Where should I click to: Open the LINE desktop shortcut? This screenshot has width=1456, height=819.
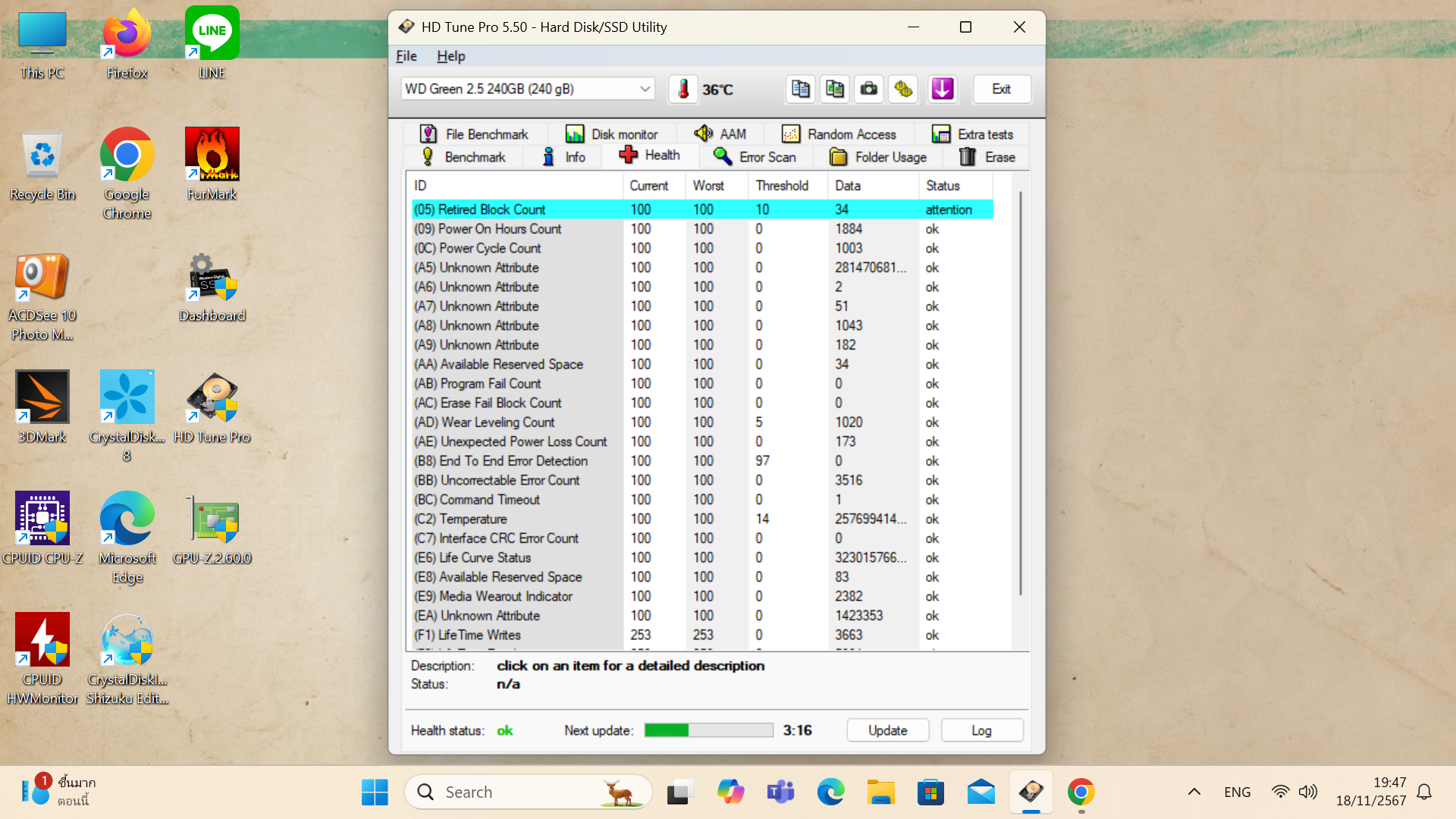point(212,44)
